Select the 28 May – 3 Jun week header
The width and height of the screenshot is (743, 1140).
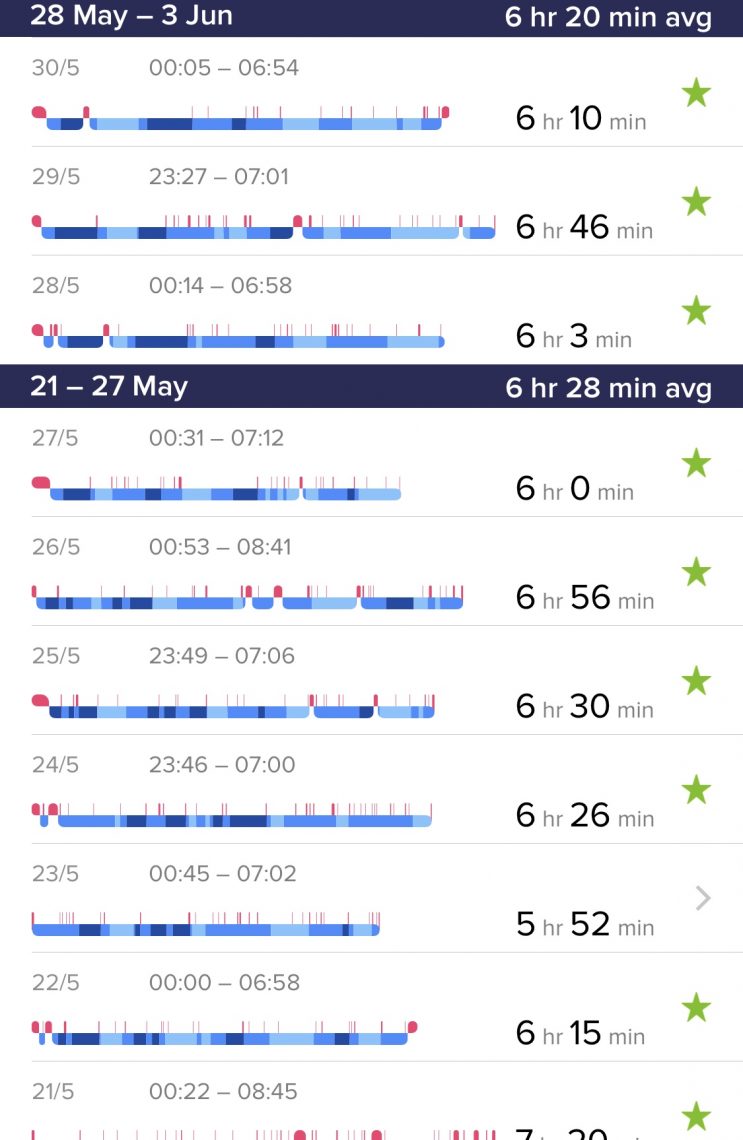pos(372,17)
